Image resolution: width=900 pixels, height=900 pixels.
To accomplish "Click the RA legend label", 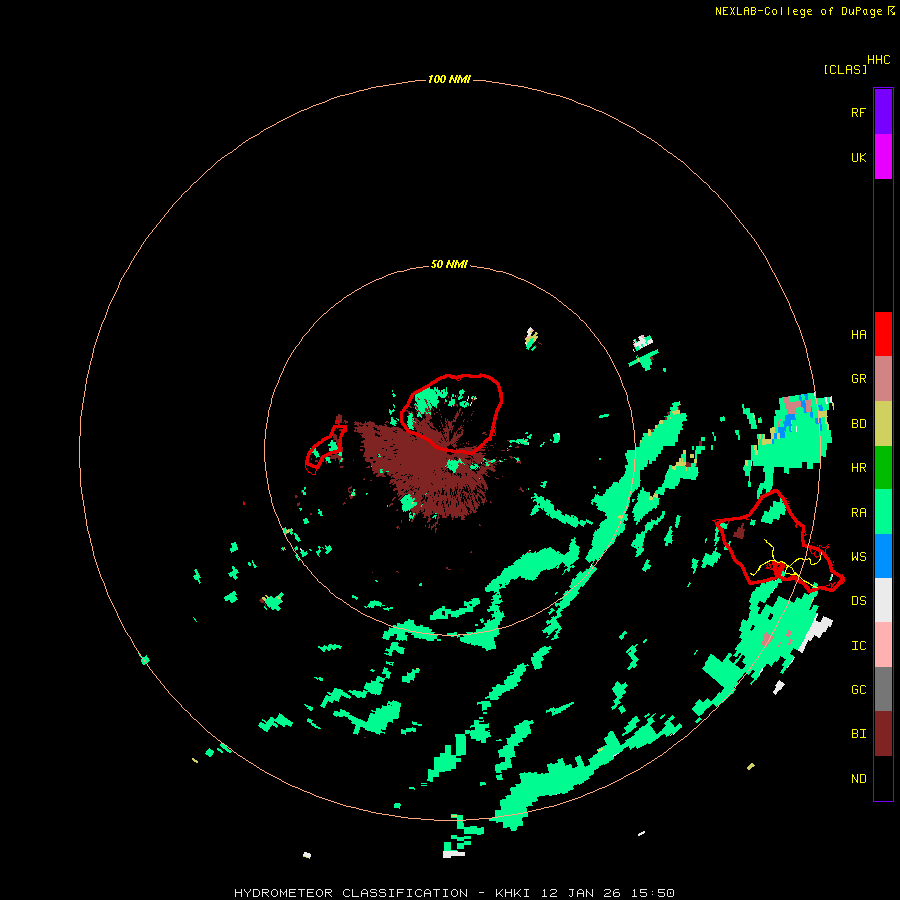I will (858, 512).
